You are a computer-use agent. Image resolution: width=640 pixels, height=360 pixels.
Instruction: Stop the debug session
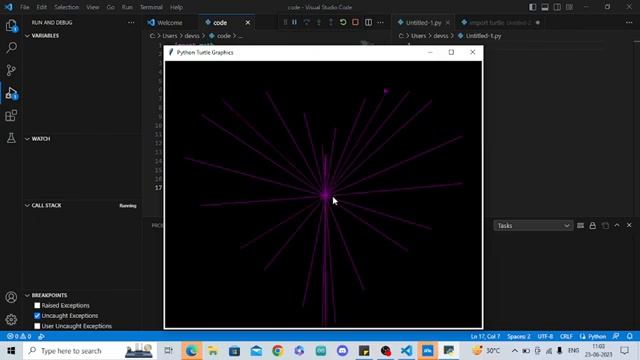coord(356,22)
